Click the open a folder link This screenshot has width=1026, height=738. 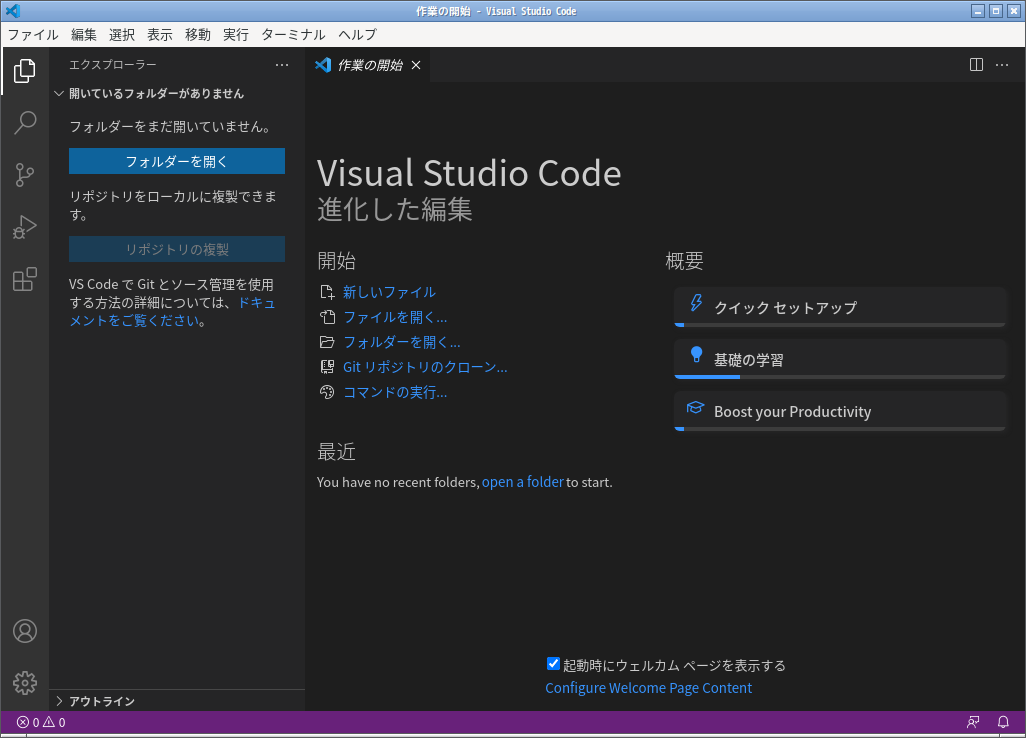click(523, 482)
